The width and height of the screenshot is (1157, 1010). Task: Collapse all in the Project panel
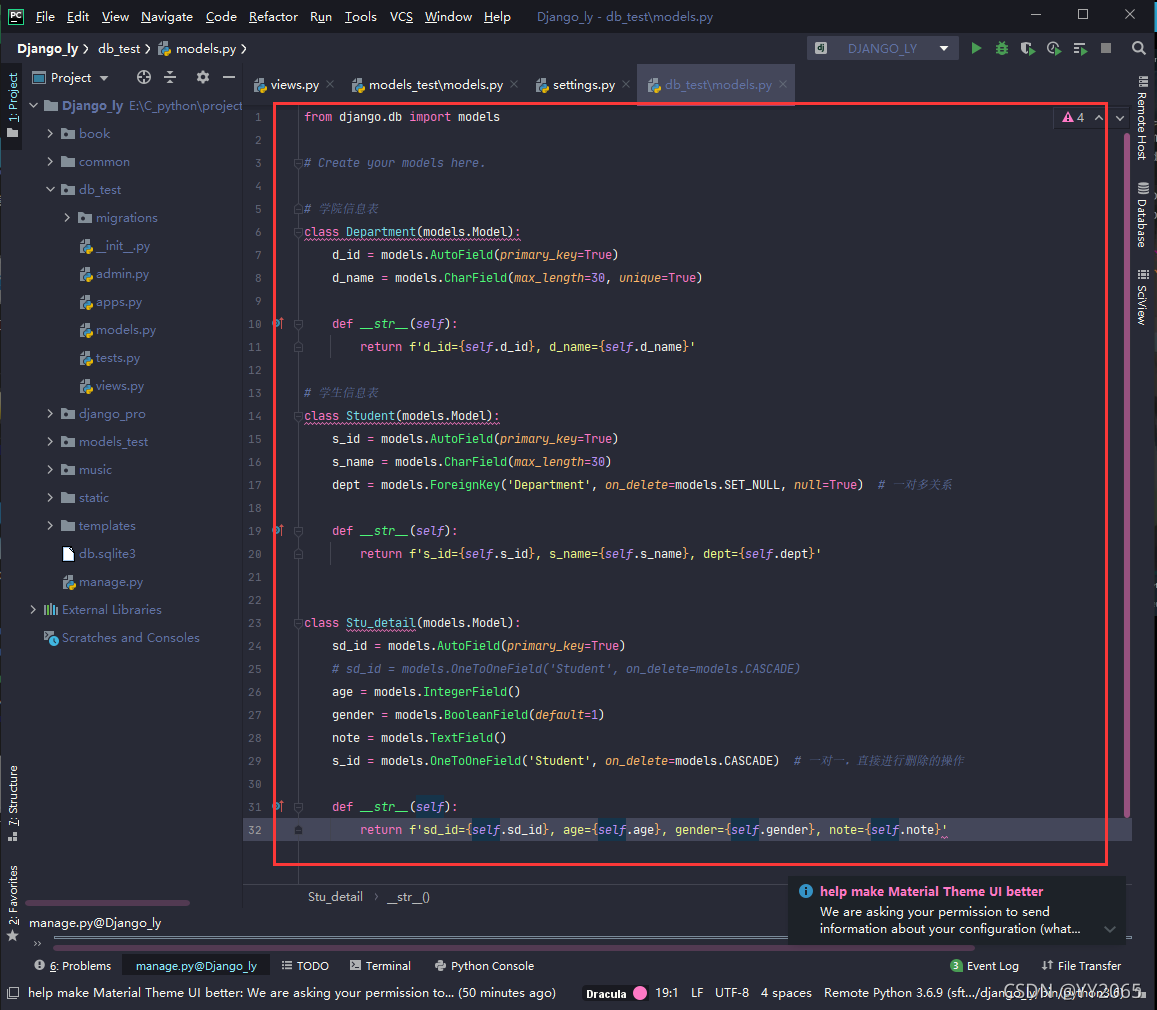point(170,77)
